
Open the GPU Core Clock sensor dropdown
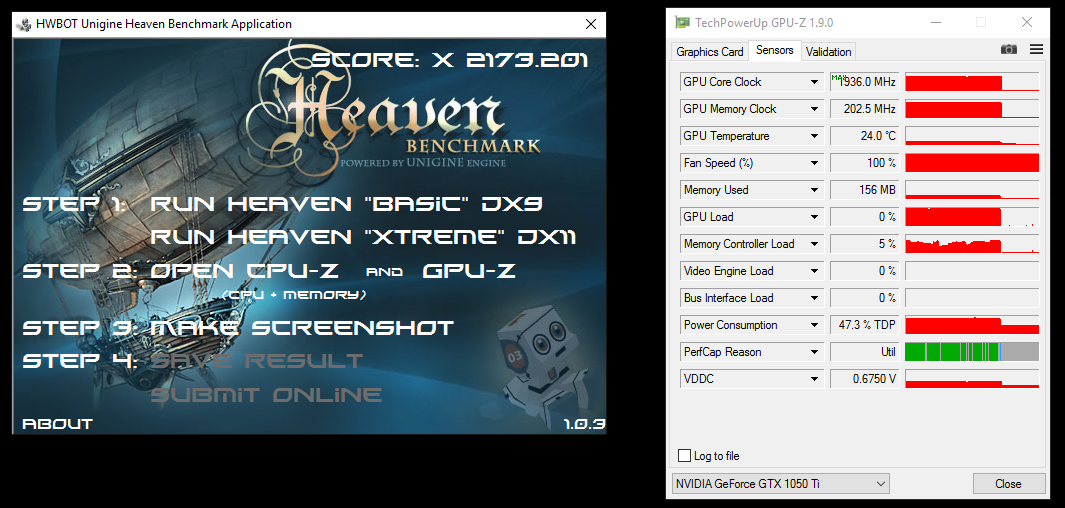pyautogui.click(x=814, y=82)
